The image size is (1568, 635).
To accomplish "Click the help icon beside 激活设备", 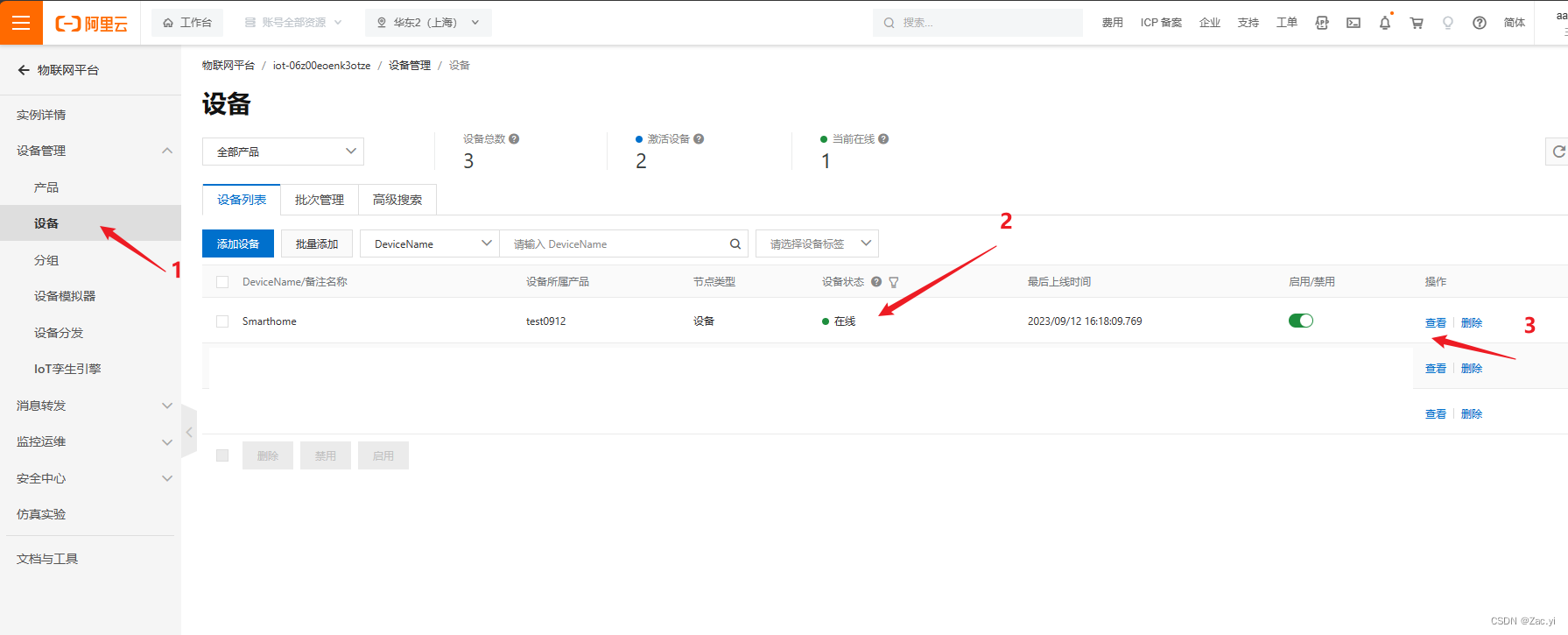I will (699, 138).
